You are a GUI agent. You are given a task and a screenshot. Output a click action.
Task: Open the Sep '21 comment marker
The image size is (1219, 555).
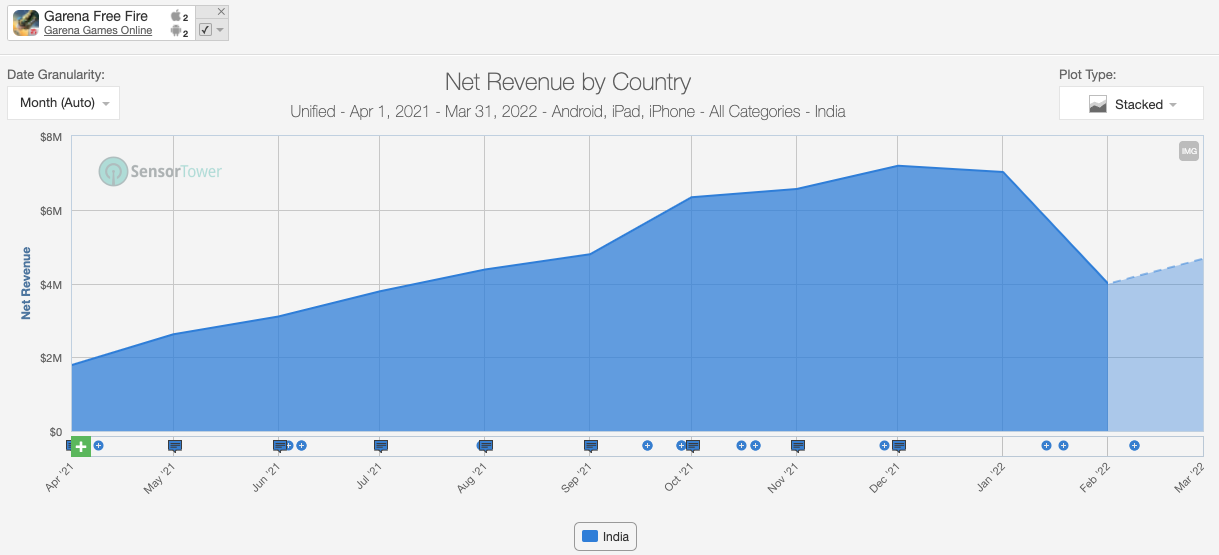591,446
